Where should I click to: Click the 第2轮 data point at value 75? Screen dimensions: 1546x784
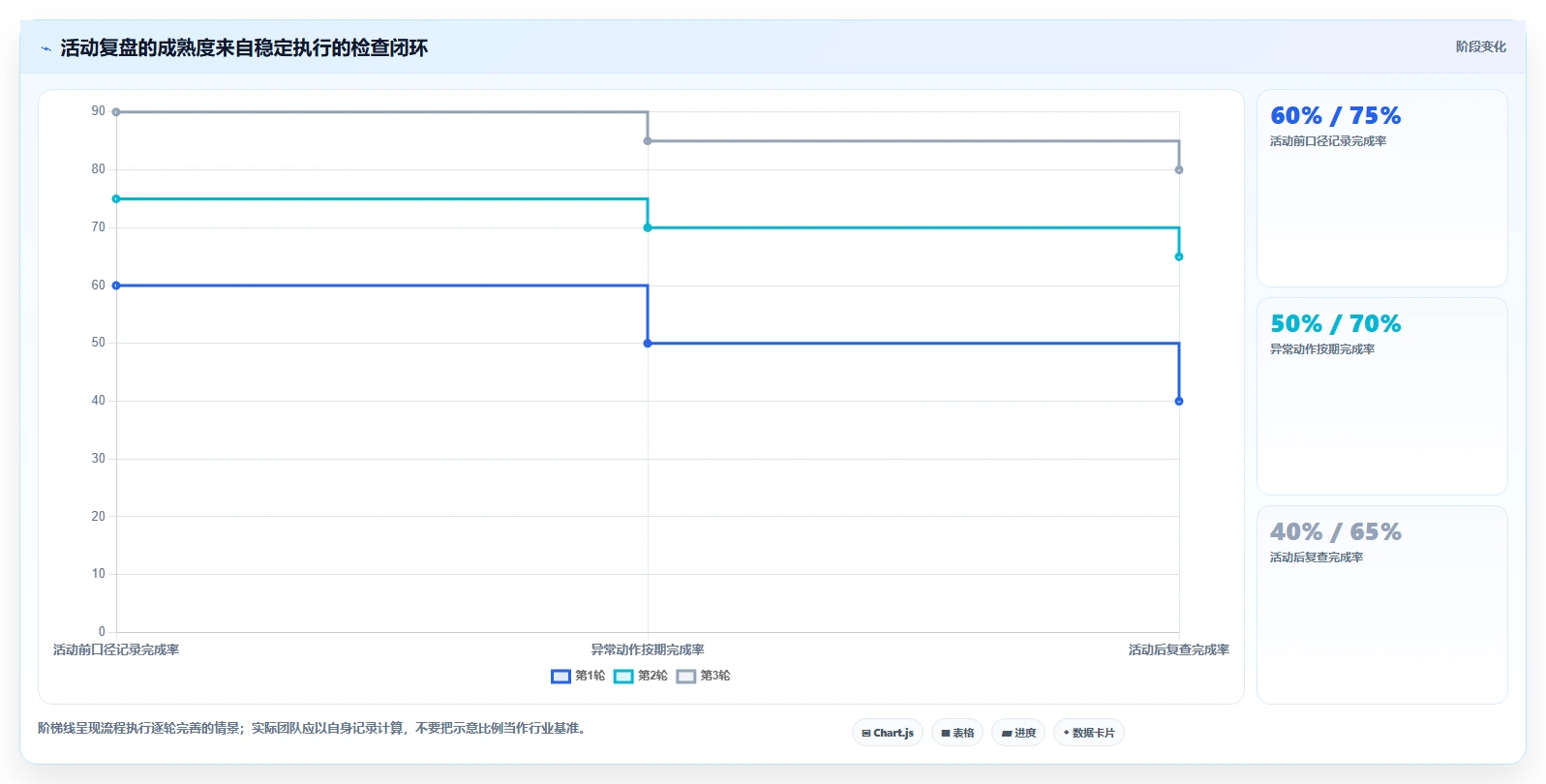click(116, 199)
